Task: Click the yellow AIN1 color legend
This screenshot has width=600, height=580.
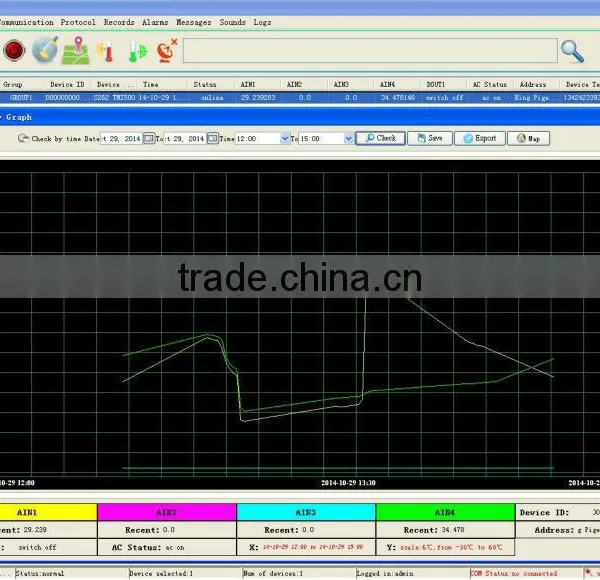Action: [x=48, y=512]
